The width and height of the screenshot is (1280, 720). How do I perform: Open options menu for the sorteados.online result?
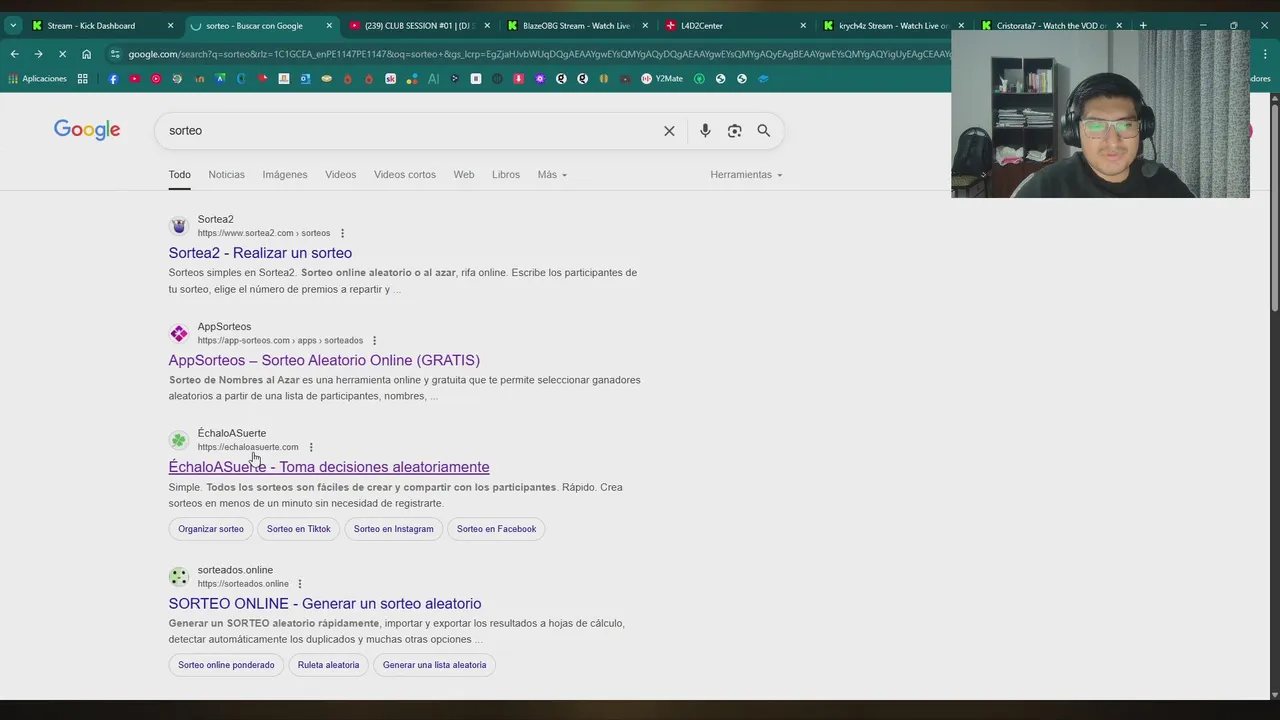pos(299,584)
